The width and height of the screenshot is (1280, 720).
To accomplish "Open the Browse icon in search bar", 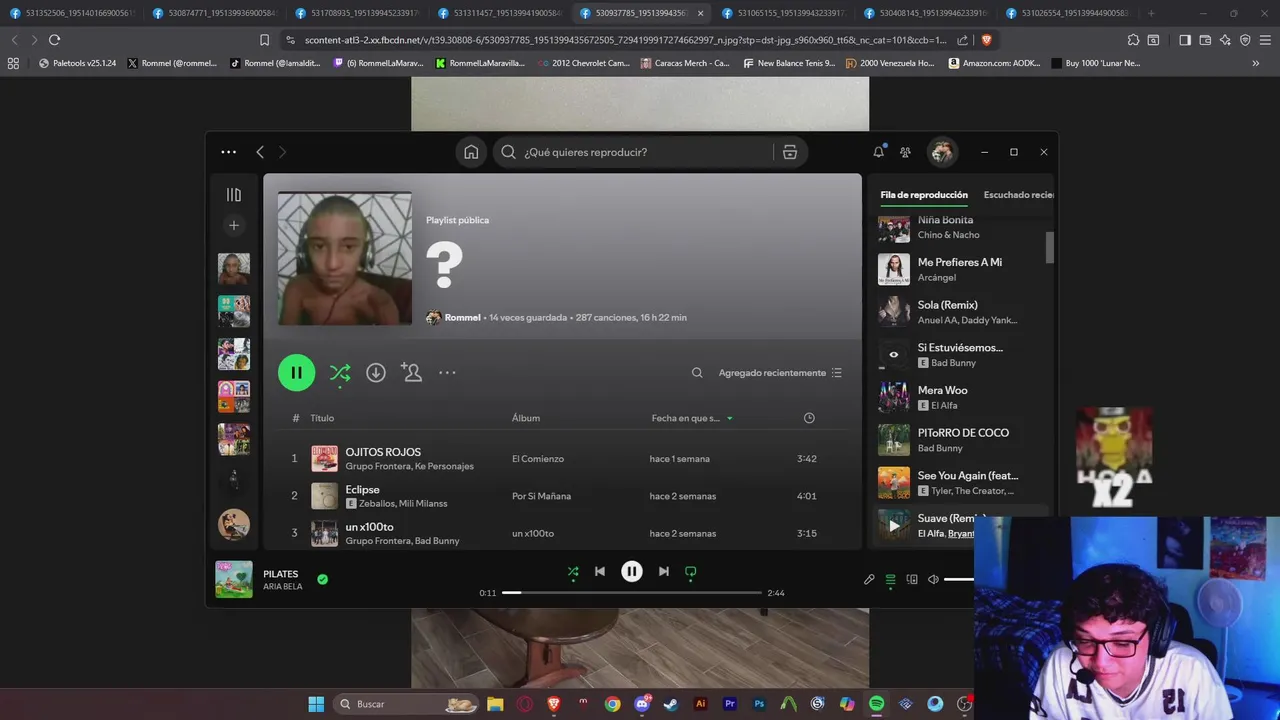I will (x=790, y=152).
